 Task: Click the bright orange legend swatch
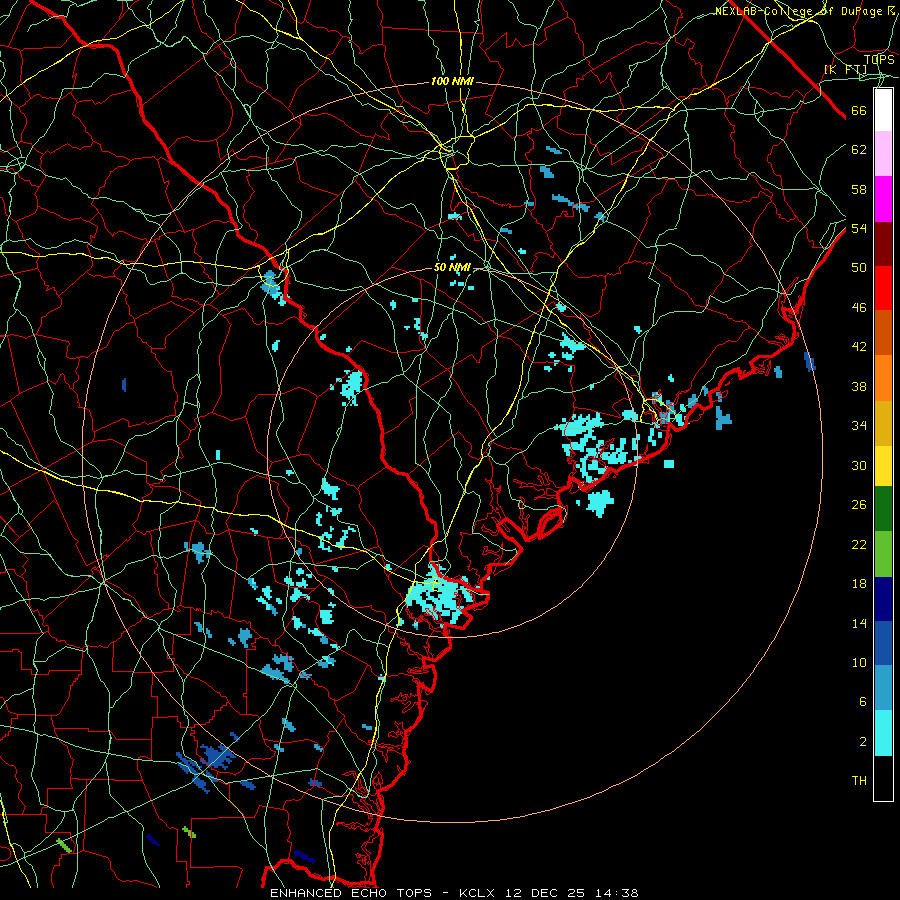[883, 378]
